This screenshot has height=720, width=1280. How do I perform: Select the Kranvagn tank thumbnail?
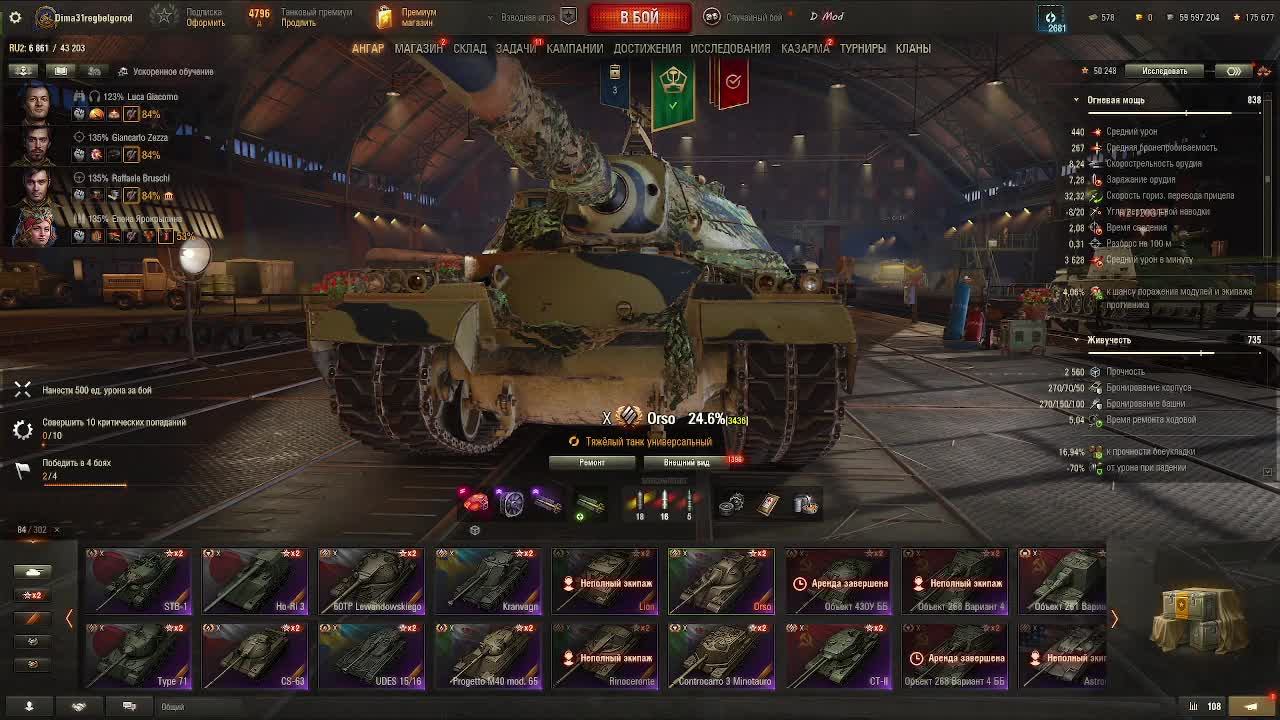point(488,581)
